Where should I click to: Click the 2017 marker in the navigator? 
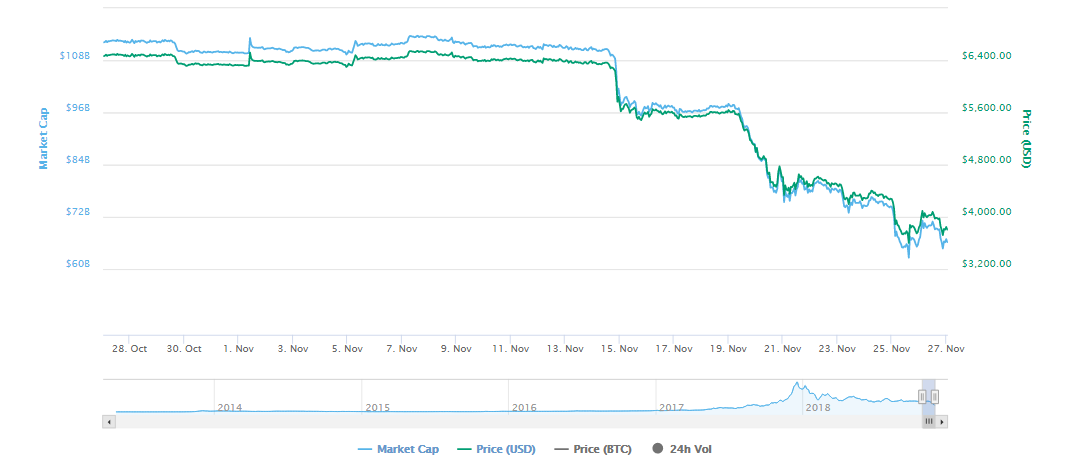(671, 407)
